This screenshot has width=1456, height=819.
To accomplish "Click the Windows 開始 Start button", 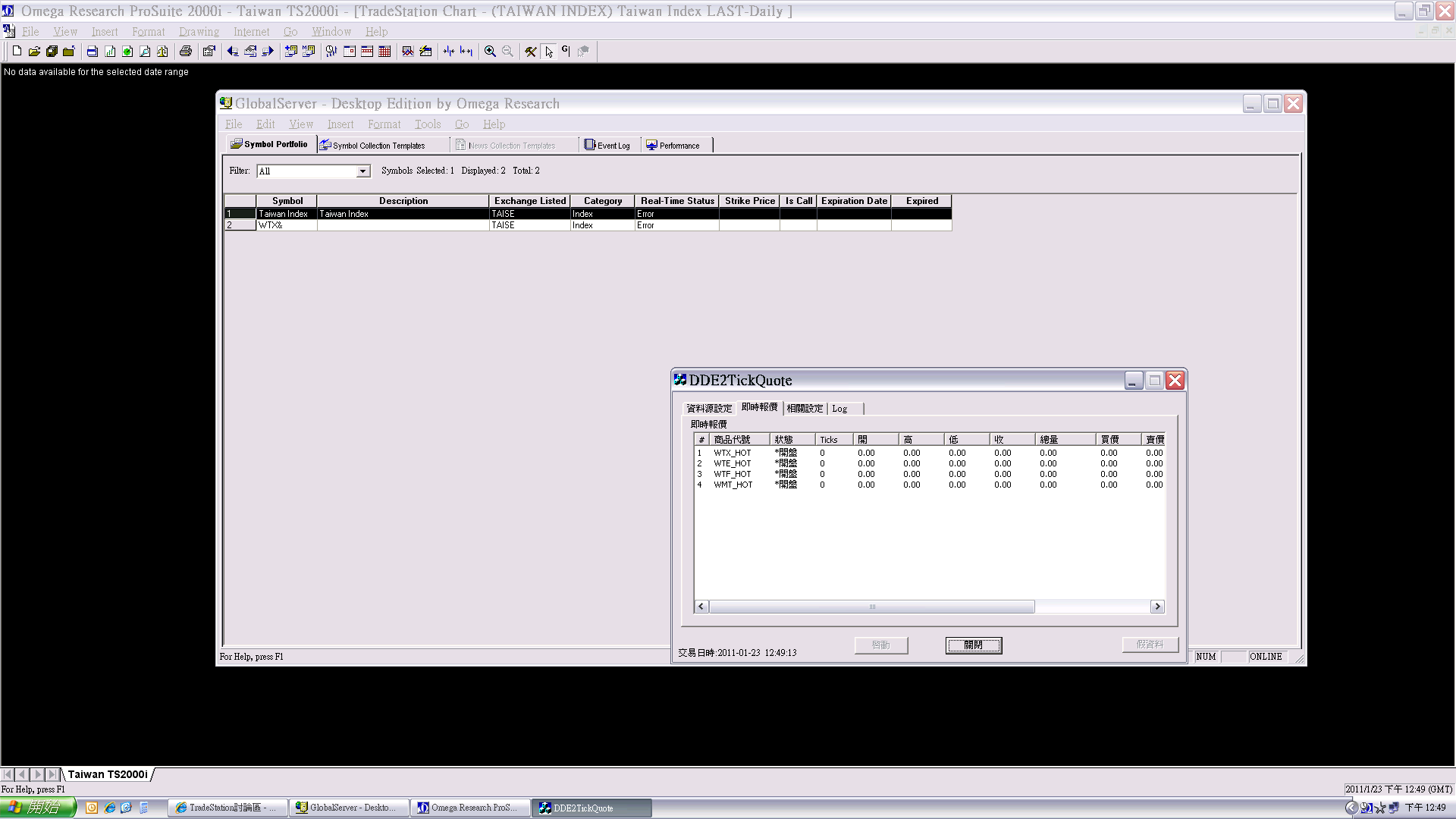I will click(38, 808).
